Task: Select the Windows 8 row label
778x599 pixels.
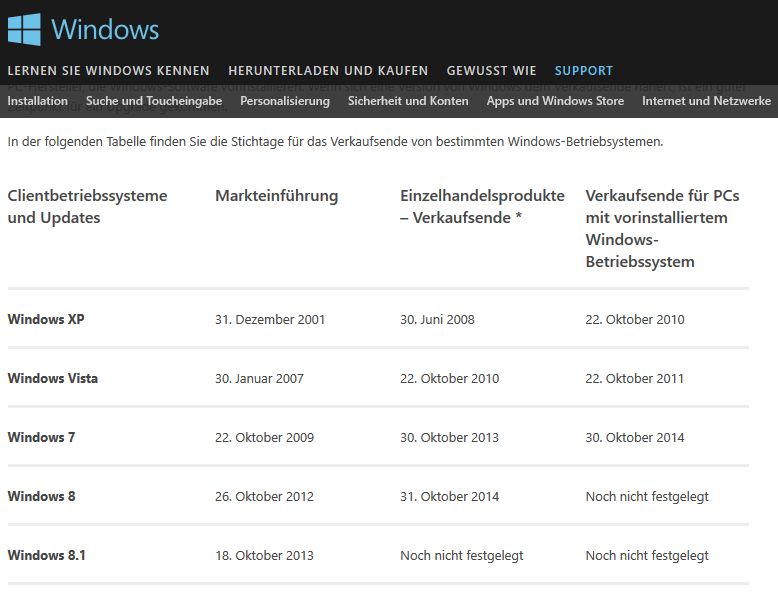Action: [x=41, y=496]
